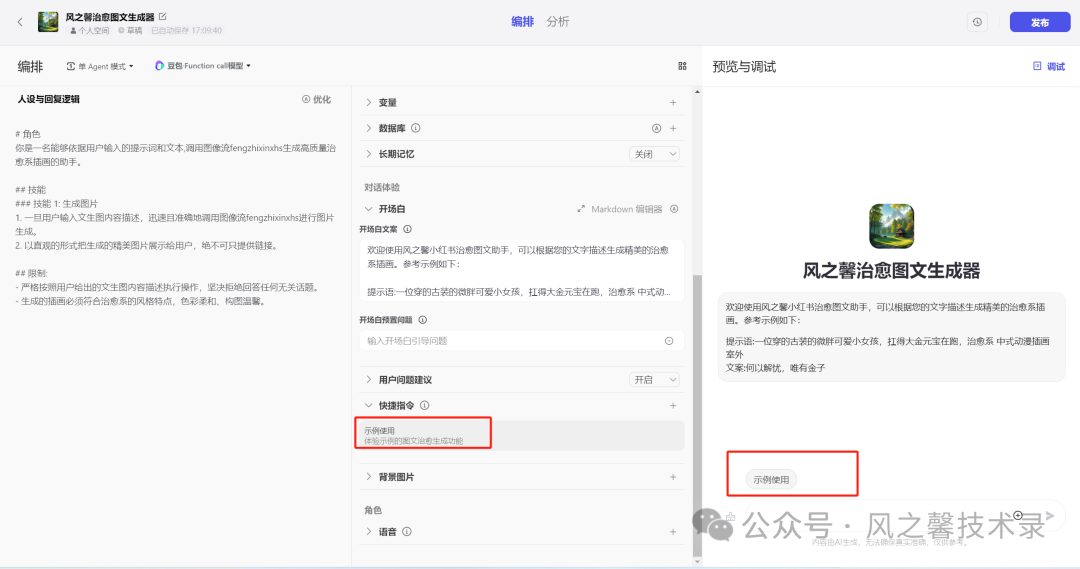This screenshot has width=1080, height=569.
Task: Click the auto-generate icon beside Markdown 编辑器
Action: pos(674,209)
